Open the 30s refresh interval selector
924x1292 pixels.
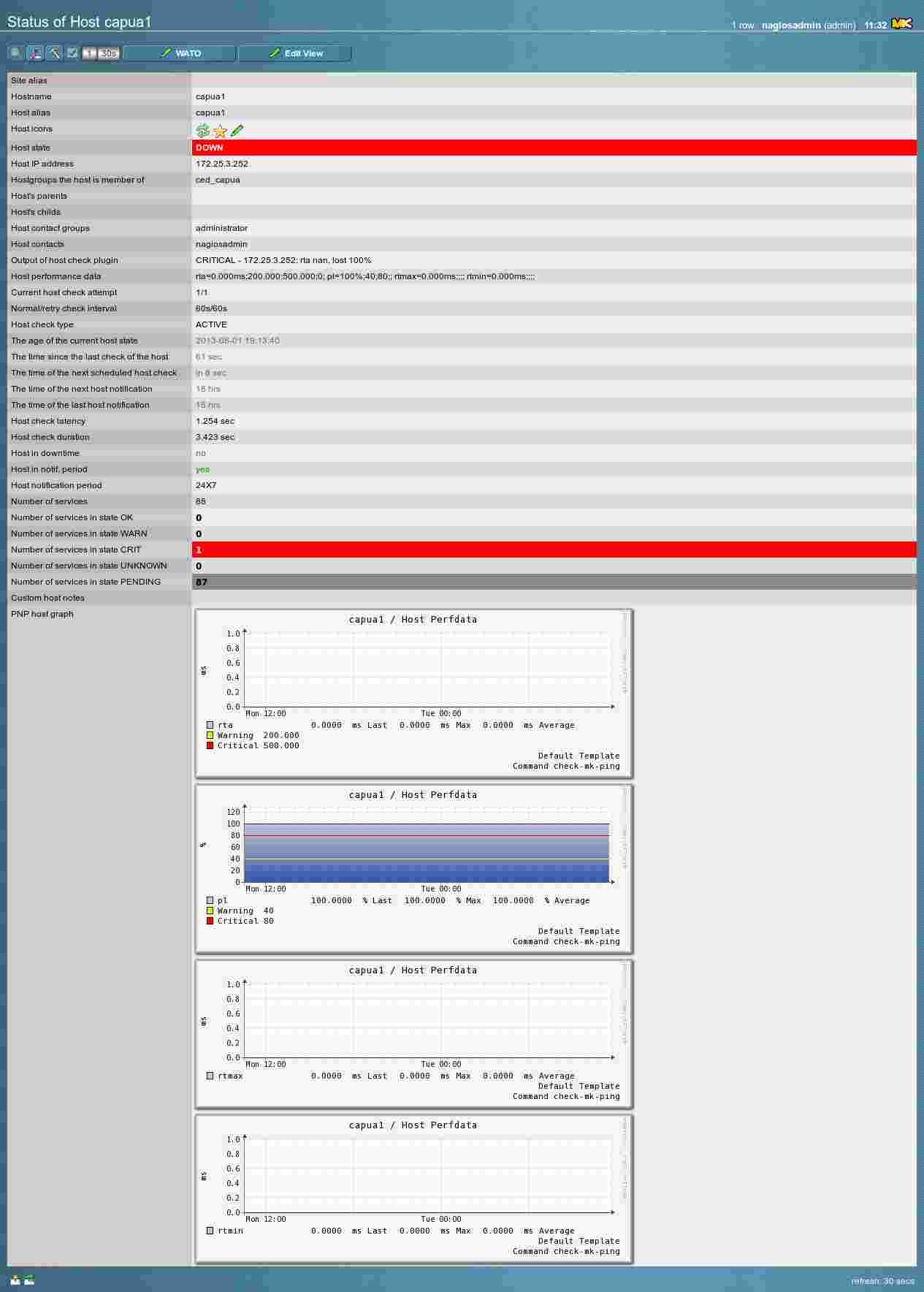click(109, 53)
